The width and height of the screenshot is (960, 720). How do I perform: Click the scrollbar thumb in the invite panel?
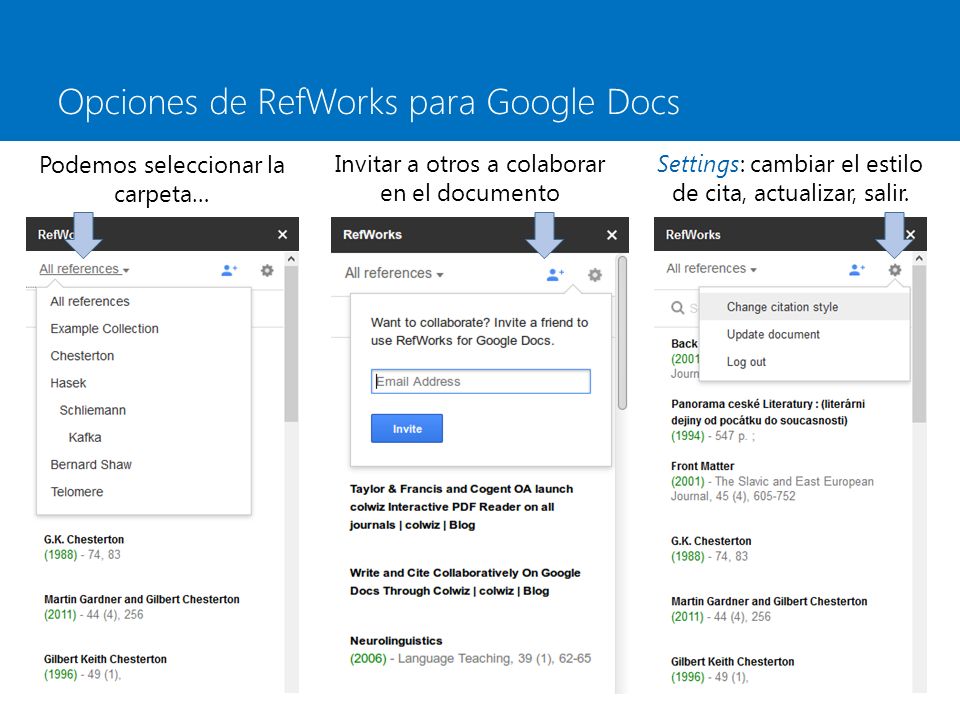[x=622, y=332]
